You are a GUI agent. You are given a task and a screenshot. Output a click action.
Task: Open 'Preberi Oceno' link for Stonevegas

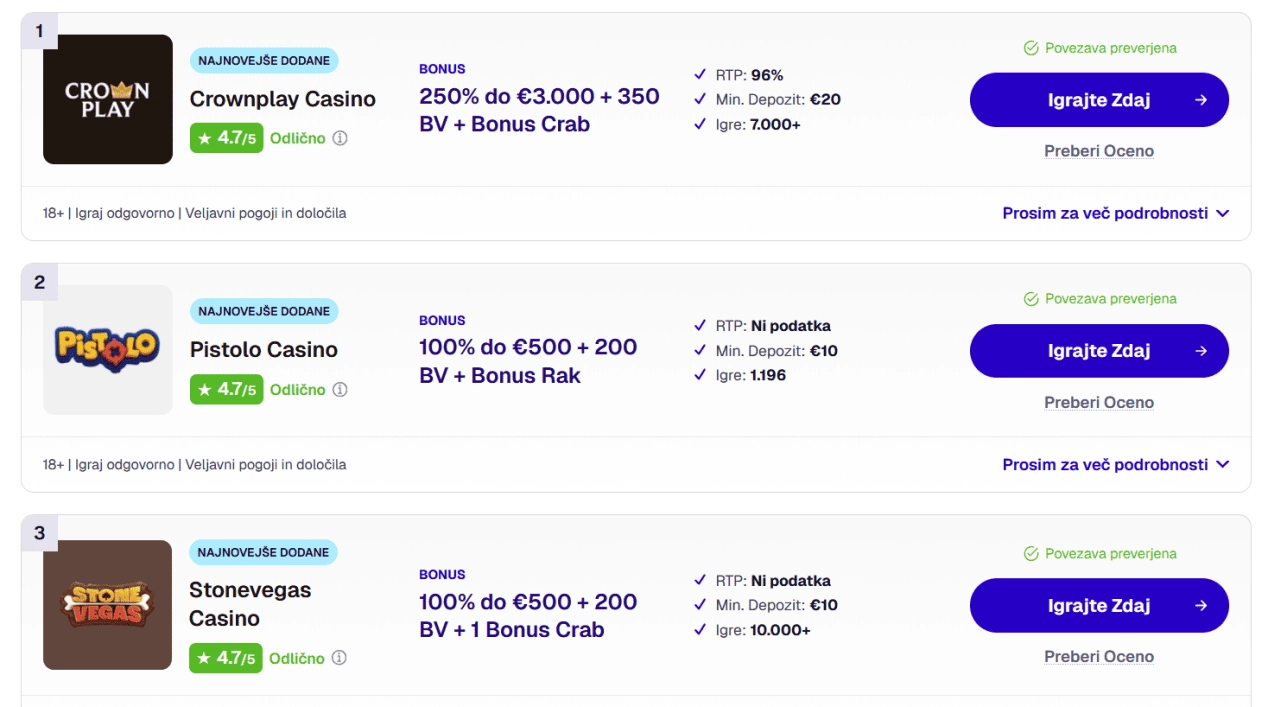click(x=1099, y=656)
